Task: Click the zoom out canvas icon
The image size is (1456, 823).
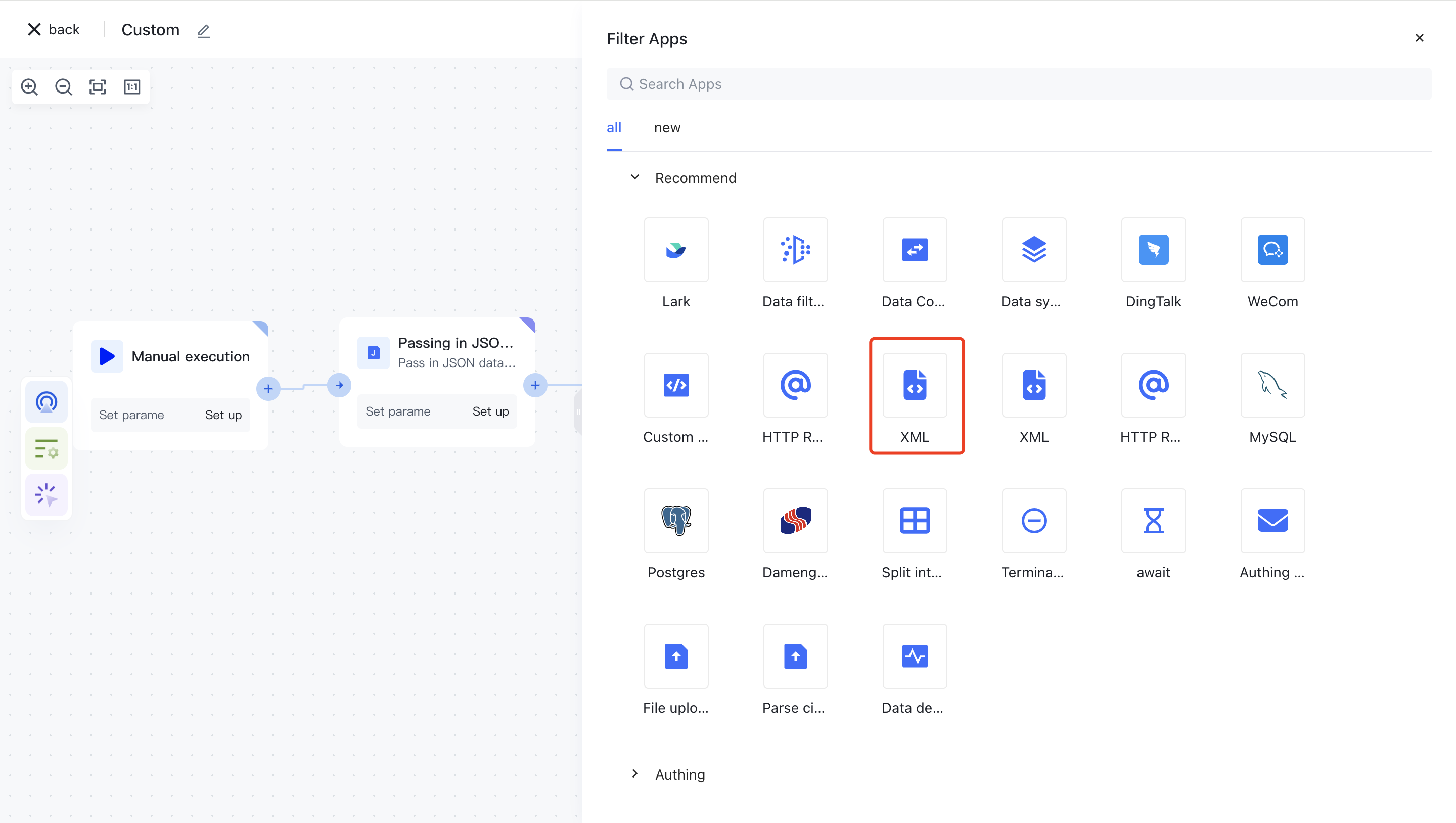Action: point(63,87)
